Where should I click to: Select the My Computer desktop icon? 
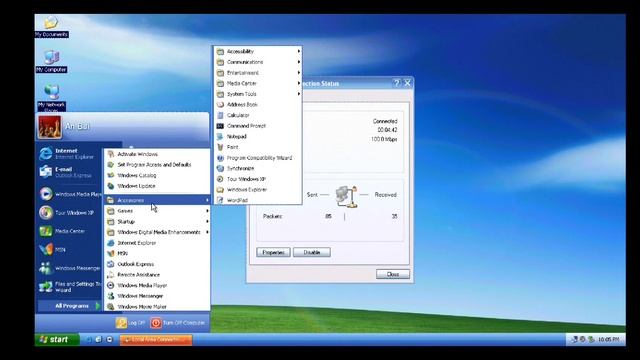pos(51,62)
